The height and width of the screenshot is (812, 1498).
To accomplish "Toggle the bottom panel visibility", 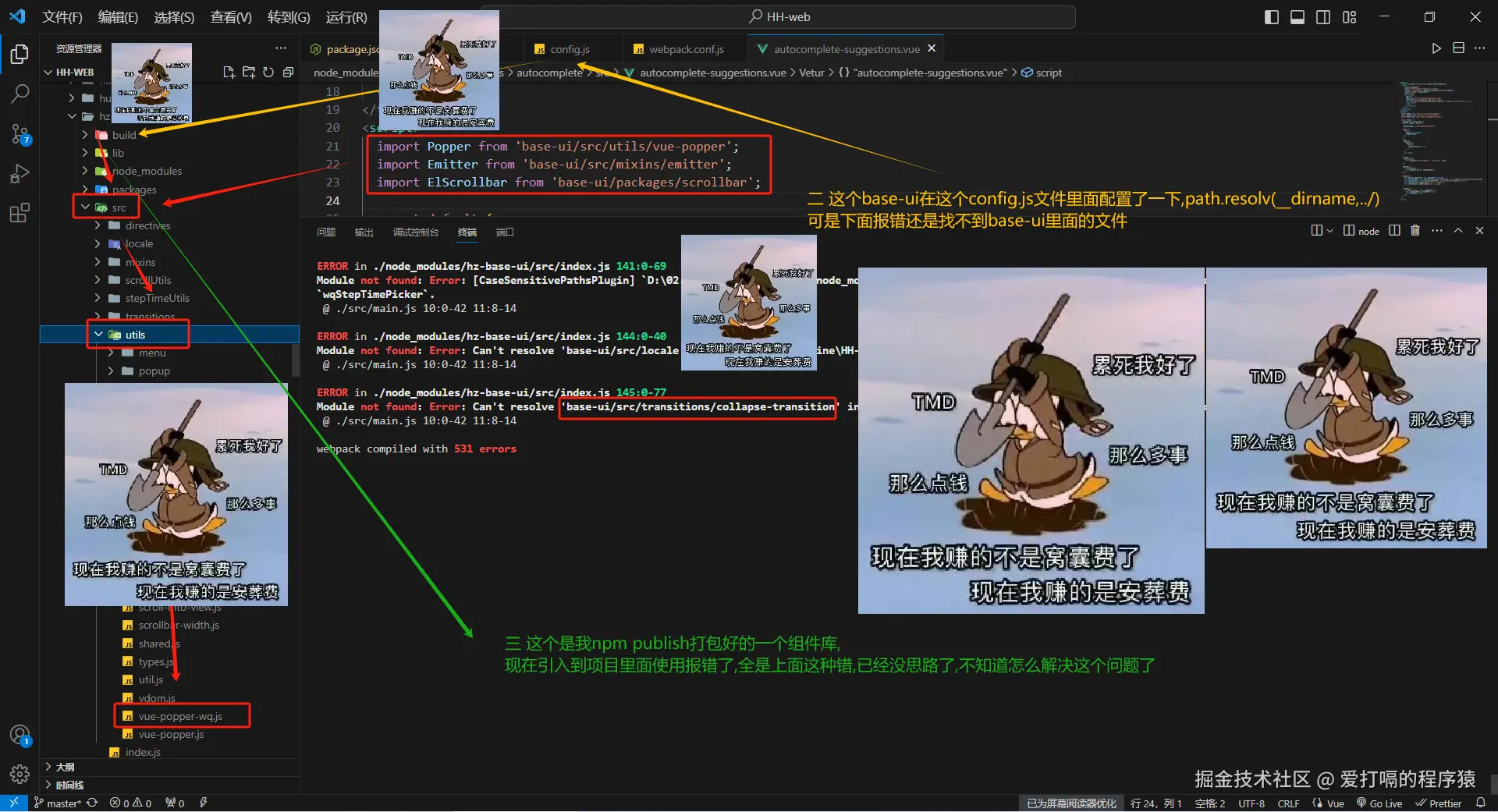I will click(1297, 16).
